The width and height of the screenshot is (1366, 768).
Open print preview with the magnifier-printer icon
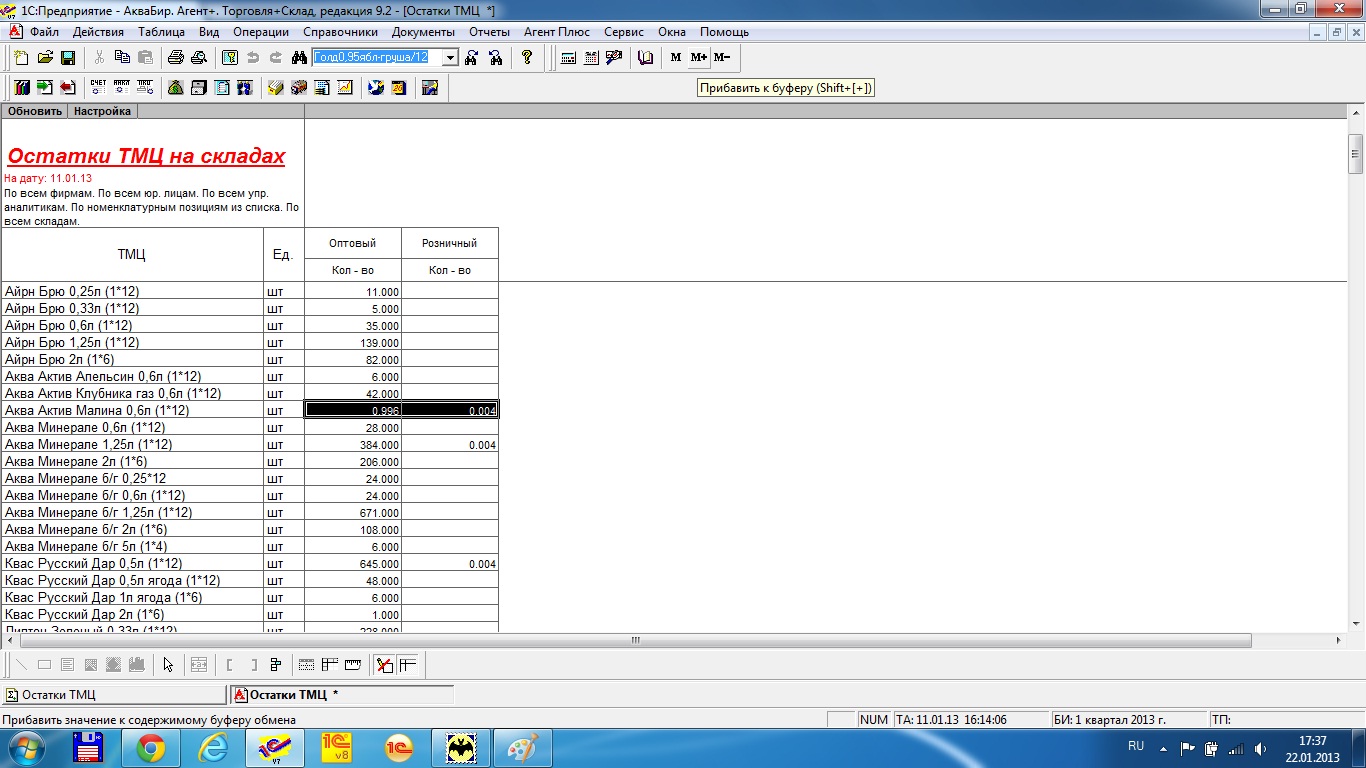pyautogui.click(x=199, y=58)
